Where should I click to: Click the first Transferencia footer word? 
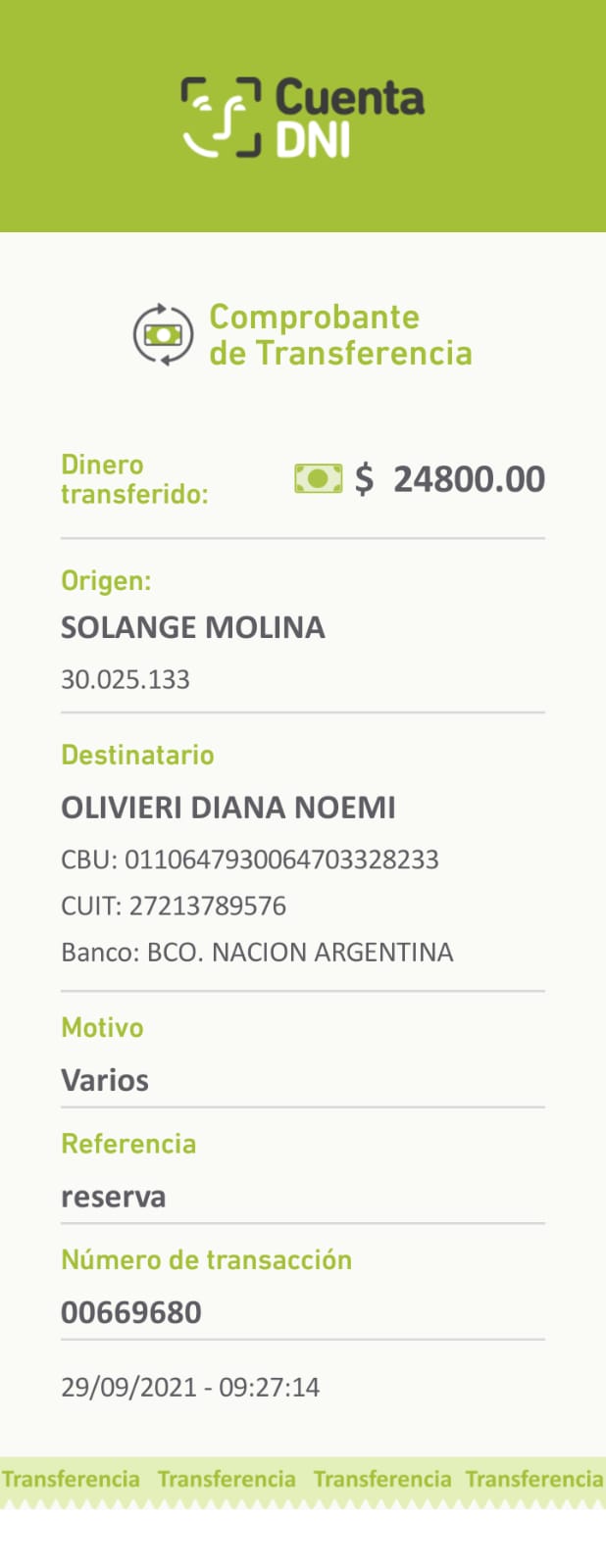coord(71,1479)
